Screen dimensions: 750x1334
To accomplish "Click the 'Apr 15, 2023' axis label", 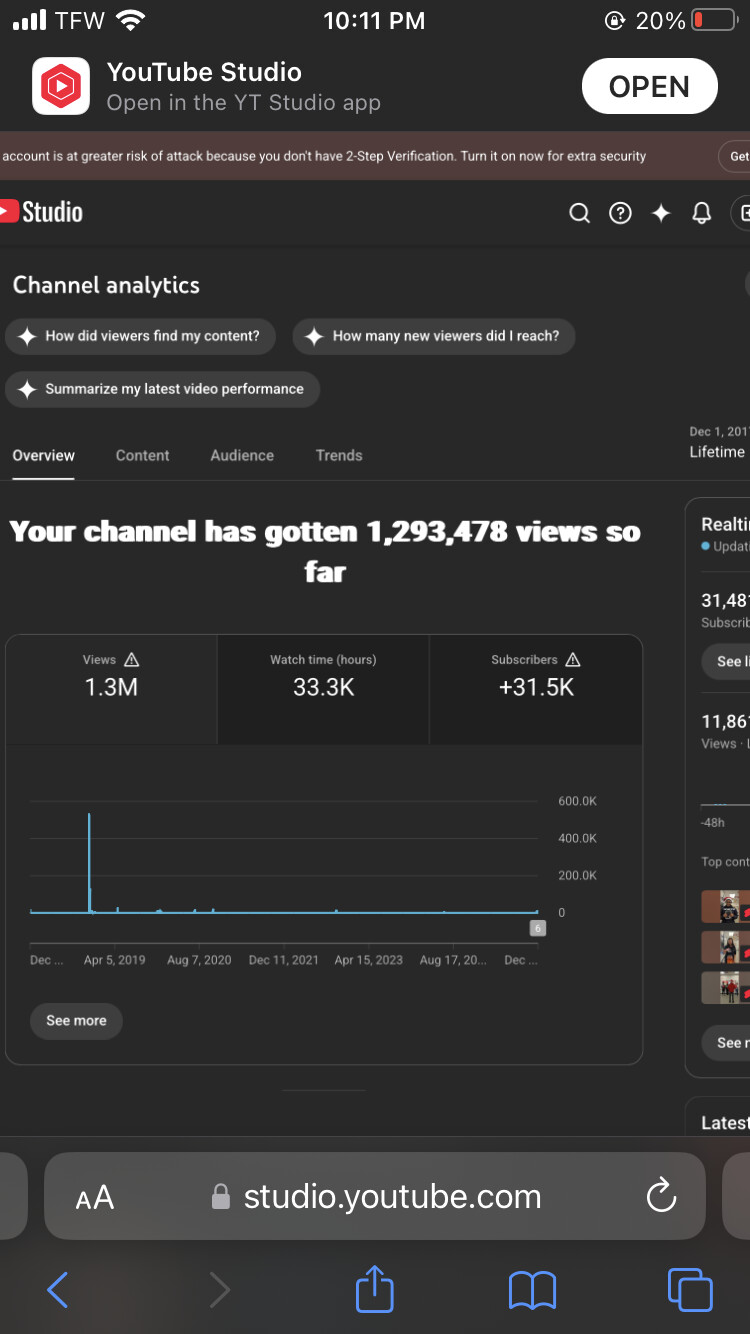I will (x=369, y=960).
